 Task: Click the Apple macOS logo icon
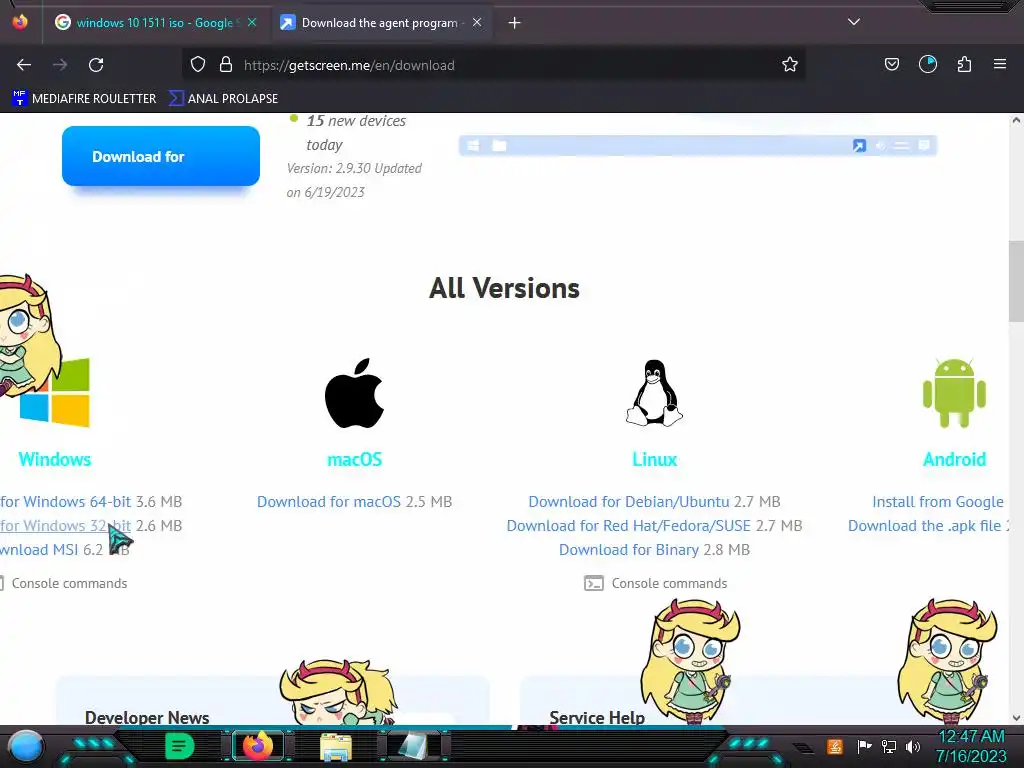(x=355, y=392)
